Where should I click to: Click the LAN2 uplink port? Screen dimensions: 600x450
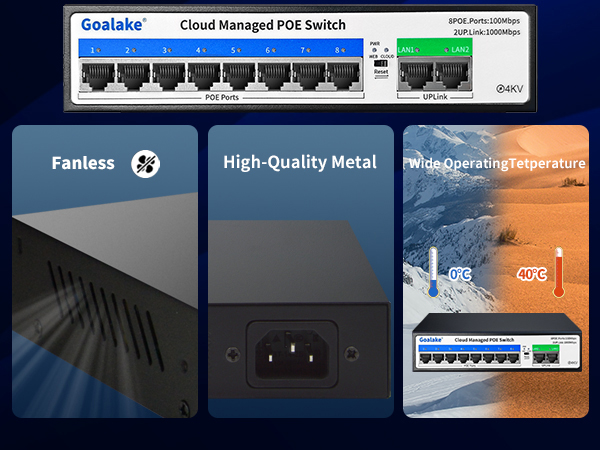click(453, 76)
